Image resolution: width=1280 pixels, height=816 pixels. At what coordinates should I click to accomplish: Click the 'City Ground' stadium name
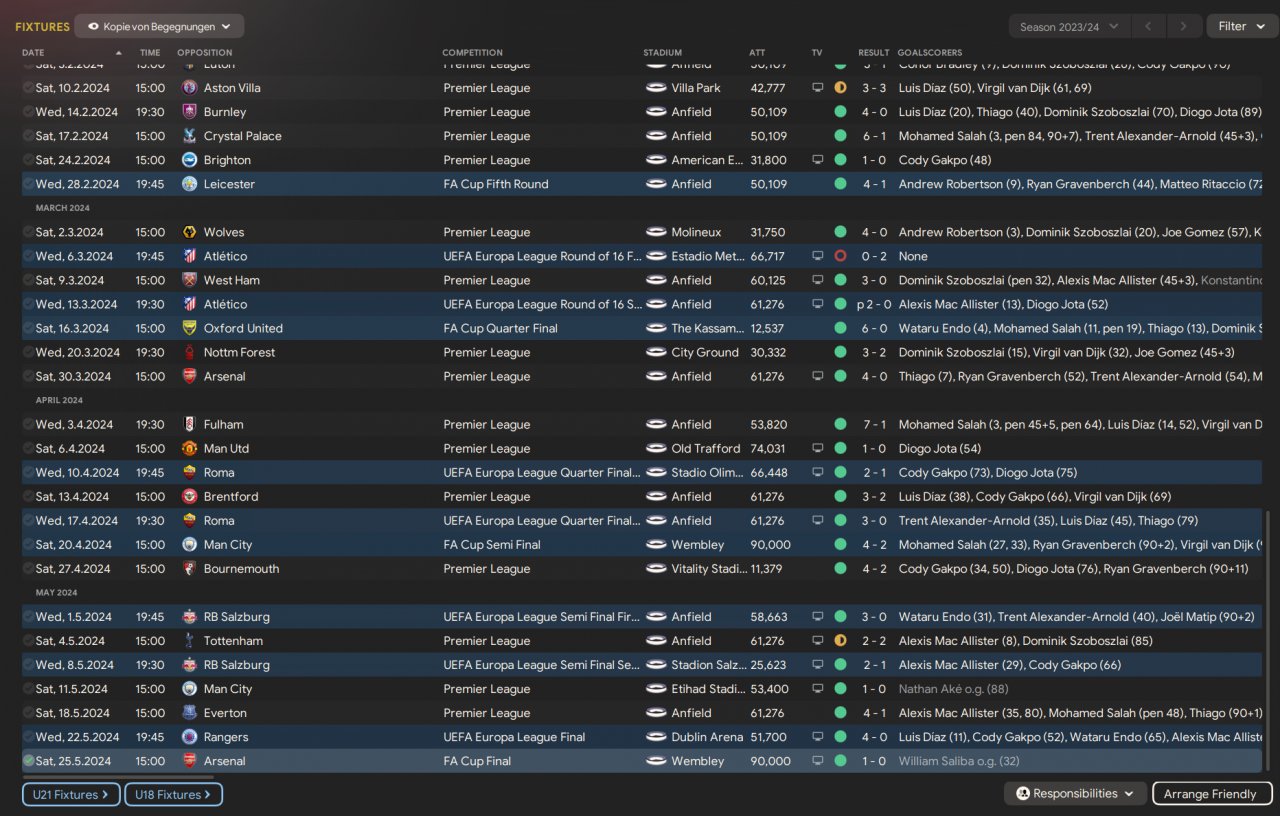pos(705,352)
